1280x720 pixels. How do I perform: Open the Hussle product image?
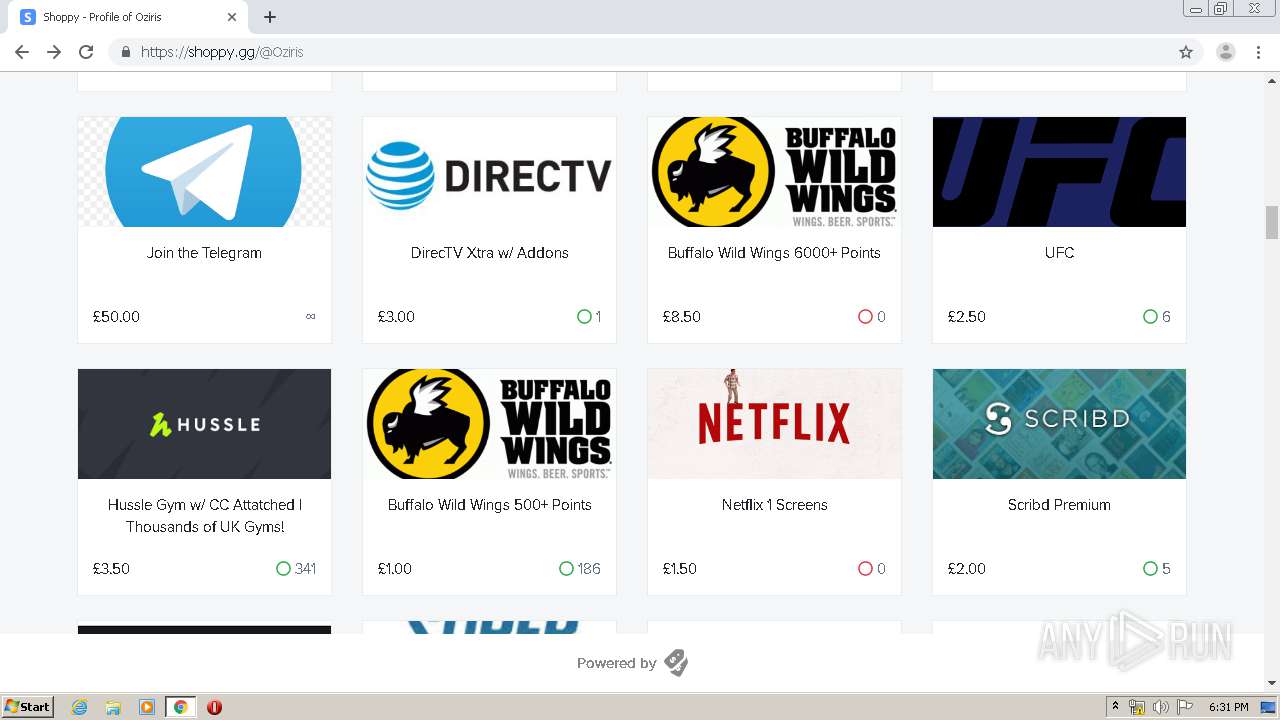204,424
